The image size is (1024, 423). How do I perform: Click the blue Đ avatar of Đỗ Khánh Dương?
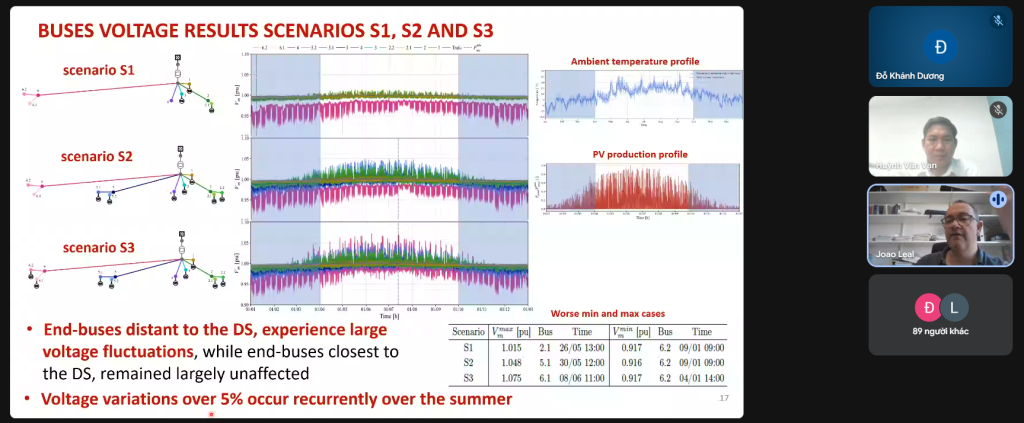pos(940,48)
